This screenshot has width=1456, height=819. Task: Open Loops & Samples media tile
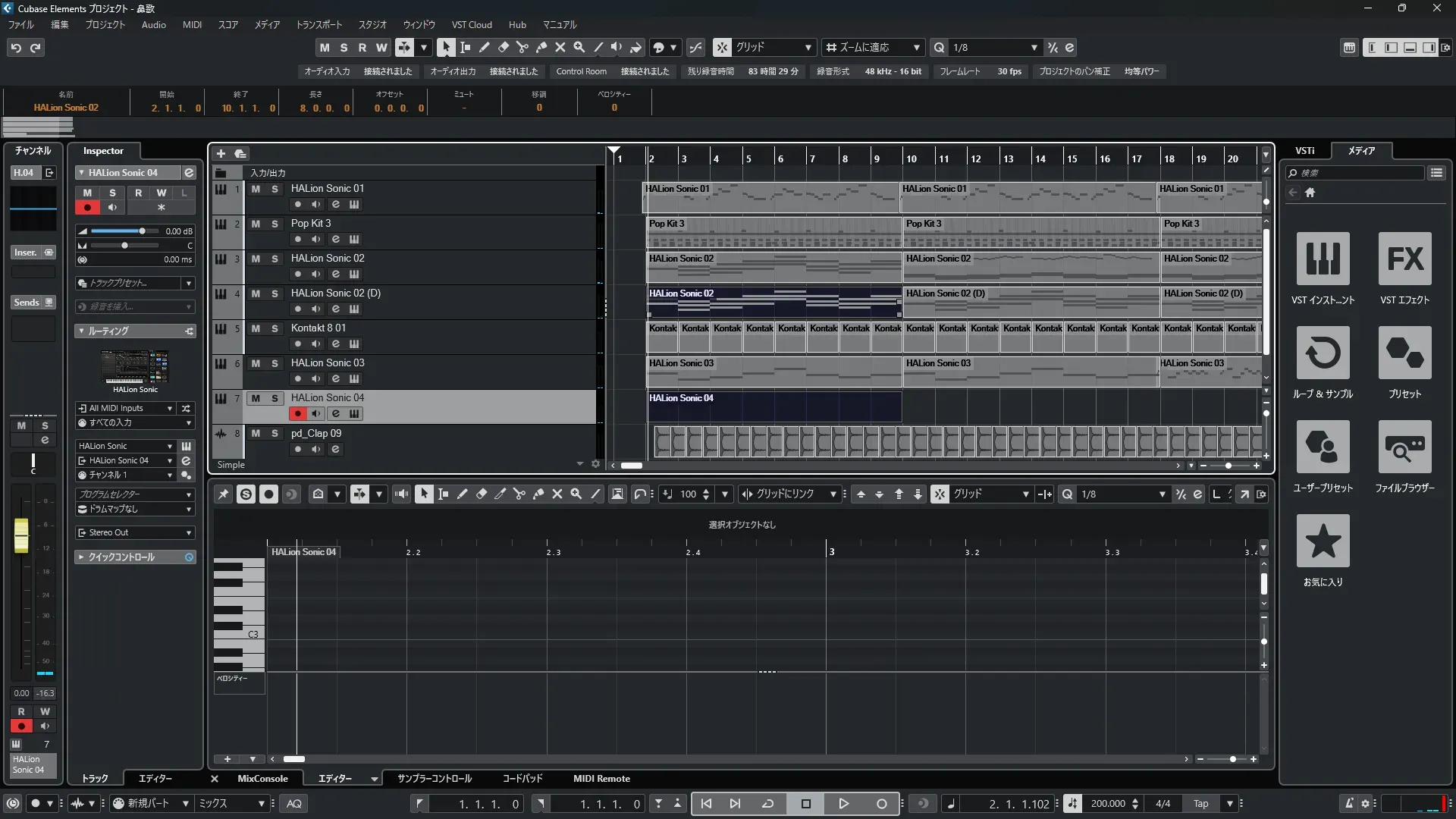1323,353
